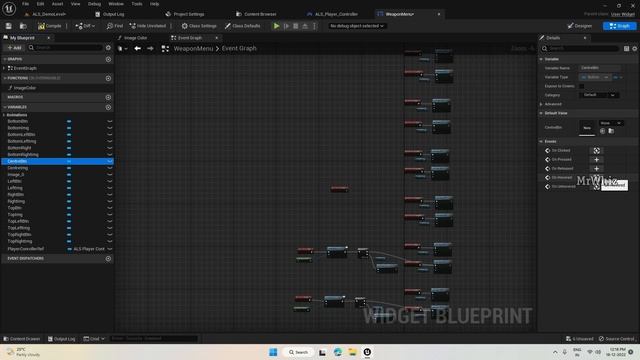This screenshot has width=640, height=360.
Task: Open the Windows Start menu in the taskbar
Action: tap(273, 352)
